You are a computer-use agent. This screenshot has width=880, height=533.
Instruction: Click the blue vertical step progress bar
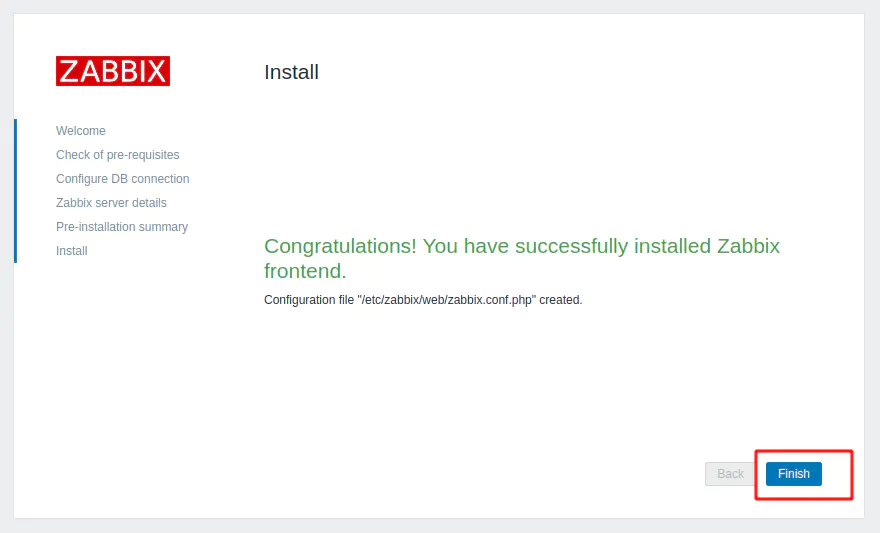pos(16,190)
